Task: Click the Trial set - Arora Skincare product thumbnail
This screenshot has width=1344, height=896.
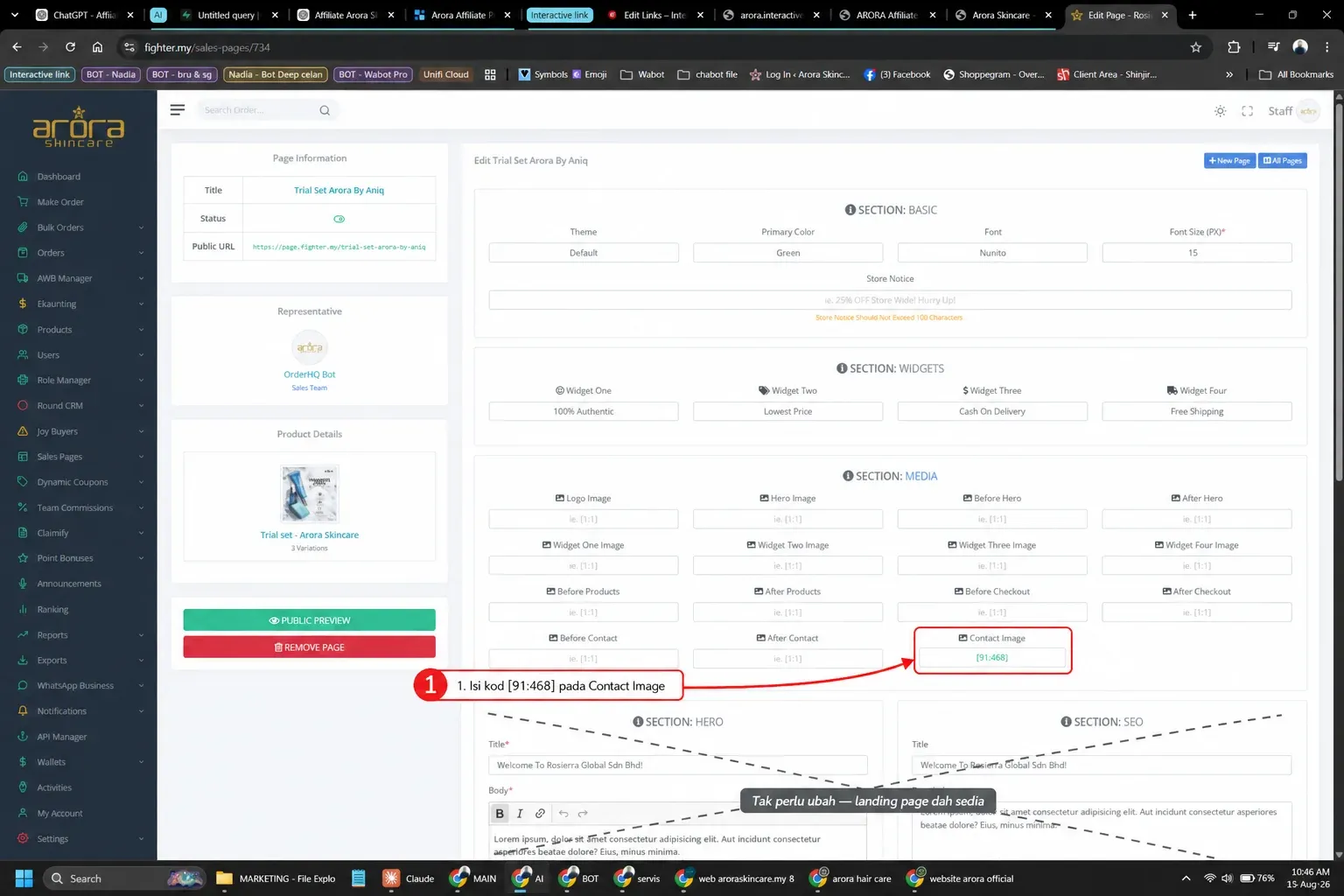Action: tap(310, 493)
